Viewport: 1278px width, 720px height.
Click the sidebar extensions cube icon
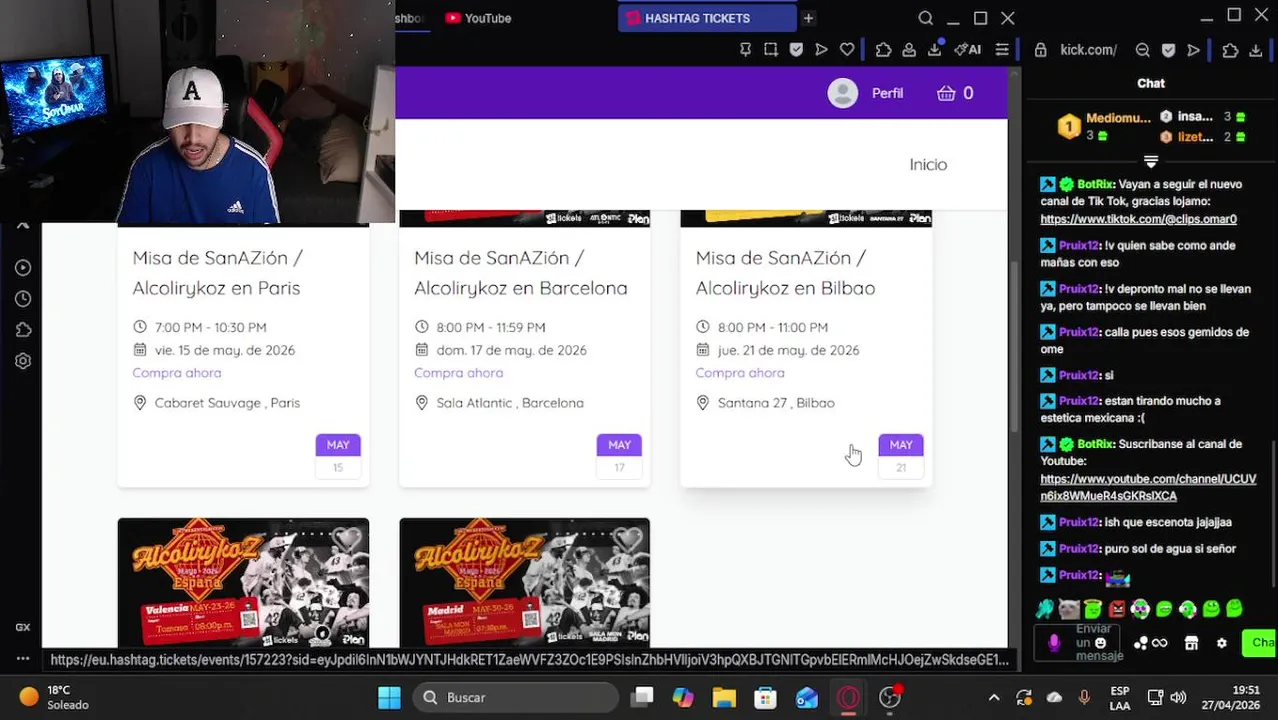23,330
